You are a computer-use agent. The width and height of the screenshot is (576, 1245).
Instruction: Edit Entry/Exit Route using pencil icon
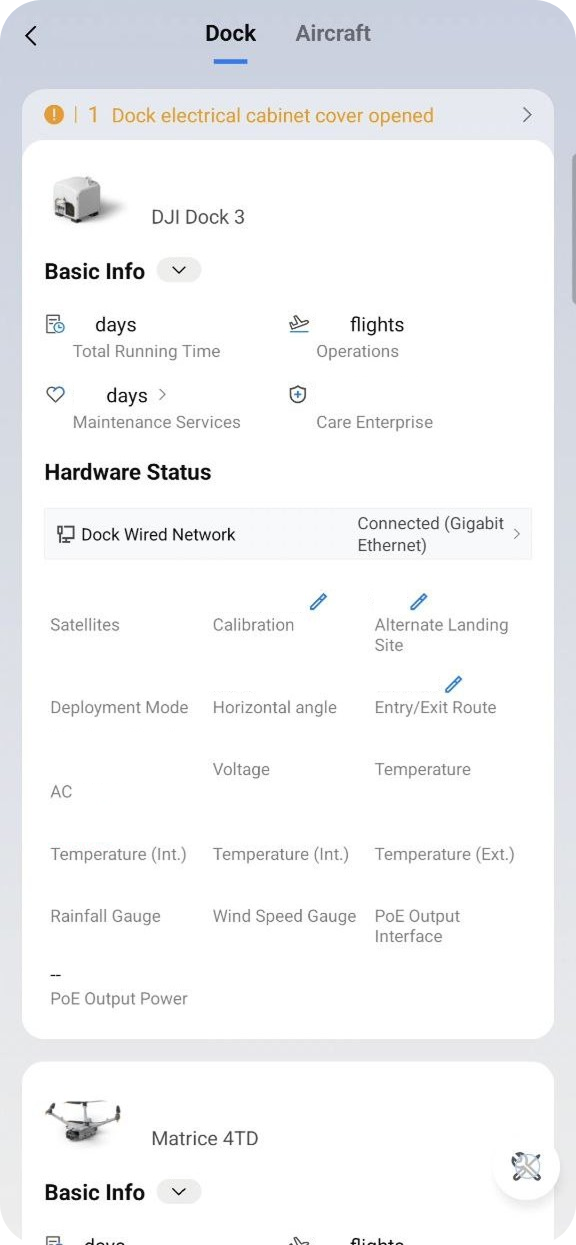[453, 683]
